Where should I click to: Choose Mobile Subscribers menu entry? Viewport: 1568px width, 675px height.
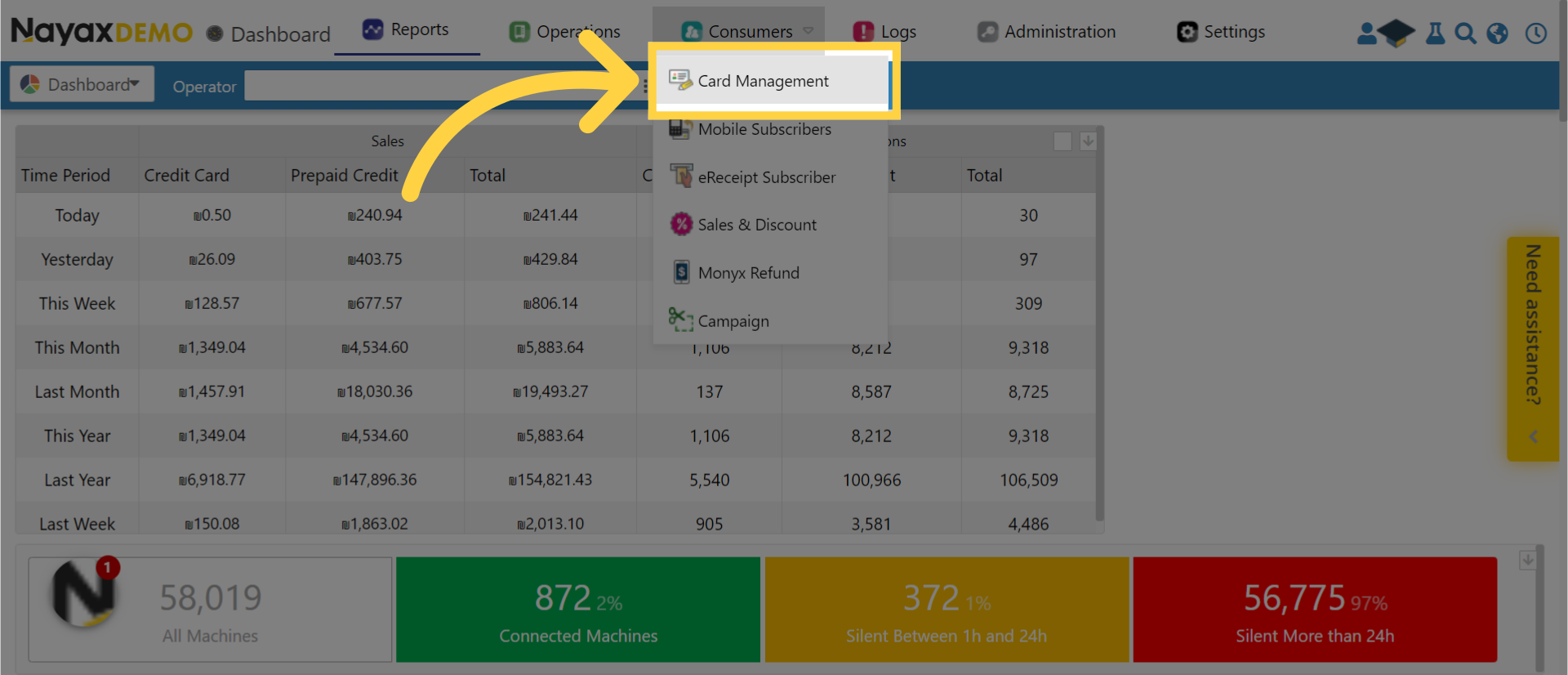coord(764,129)
